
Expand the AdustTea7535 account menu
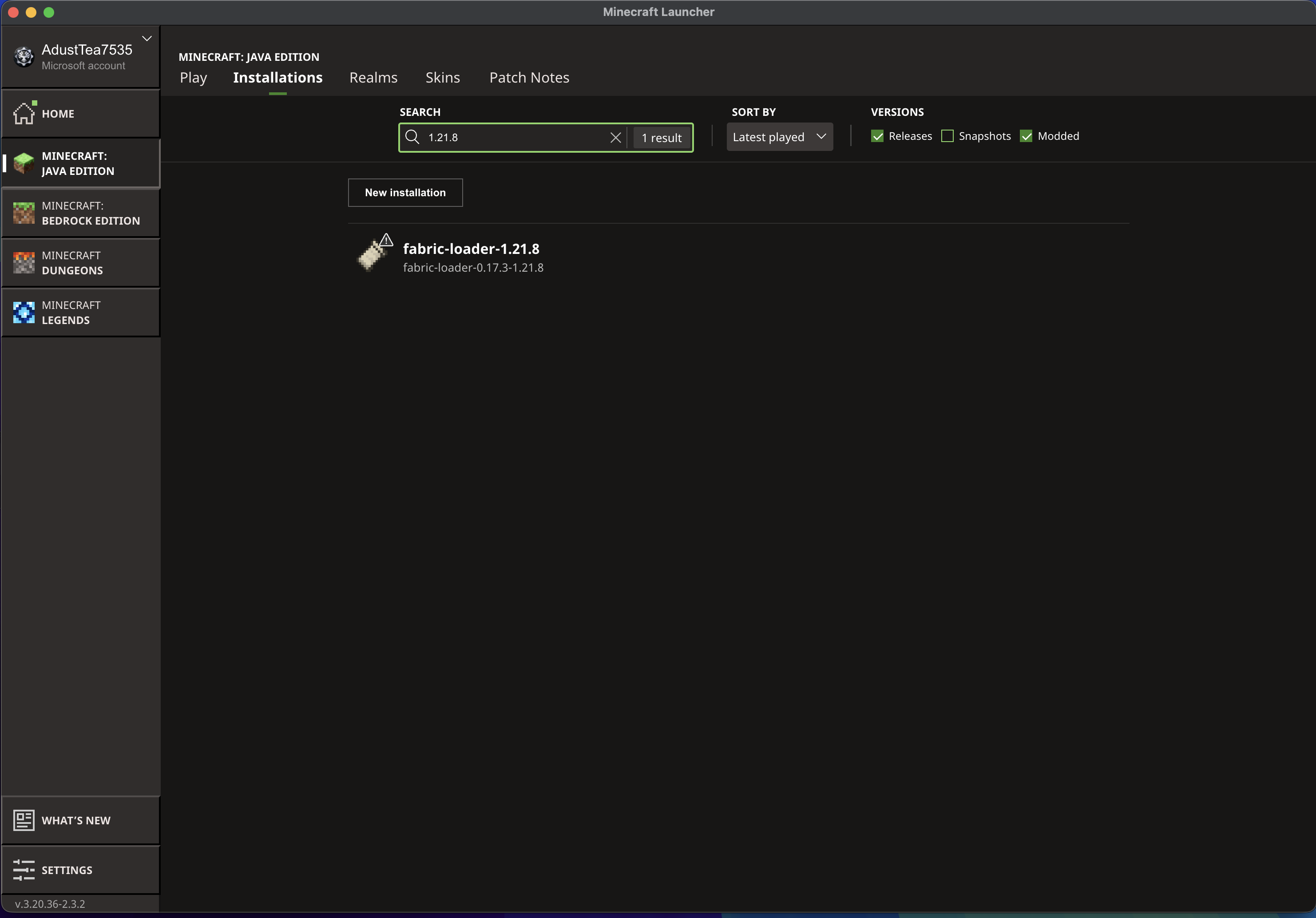click(x=147, y=38)
